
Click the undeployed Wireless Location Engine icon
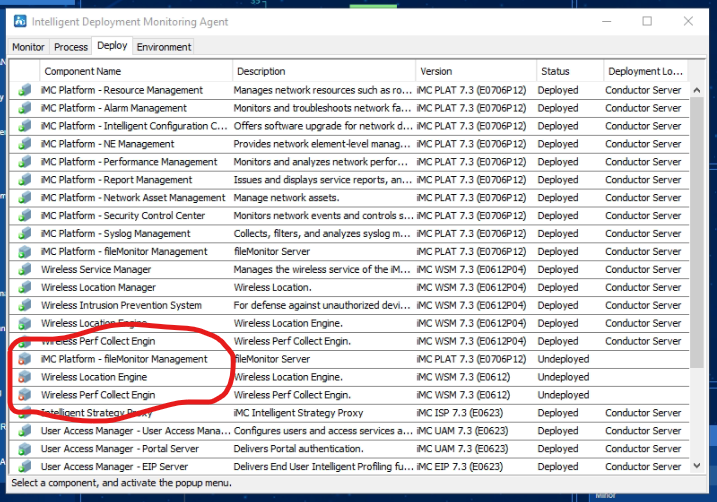[x=25, y=377]
